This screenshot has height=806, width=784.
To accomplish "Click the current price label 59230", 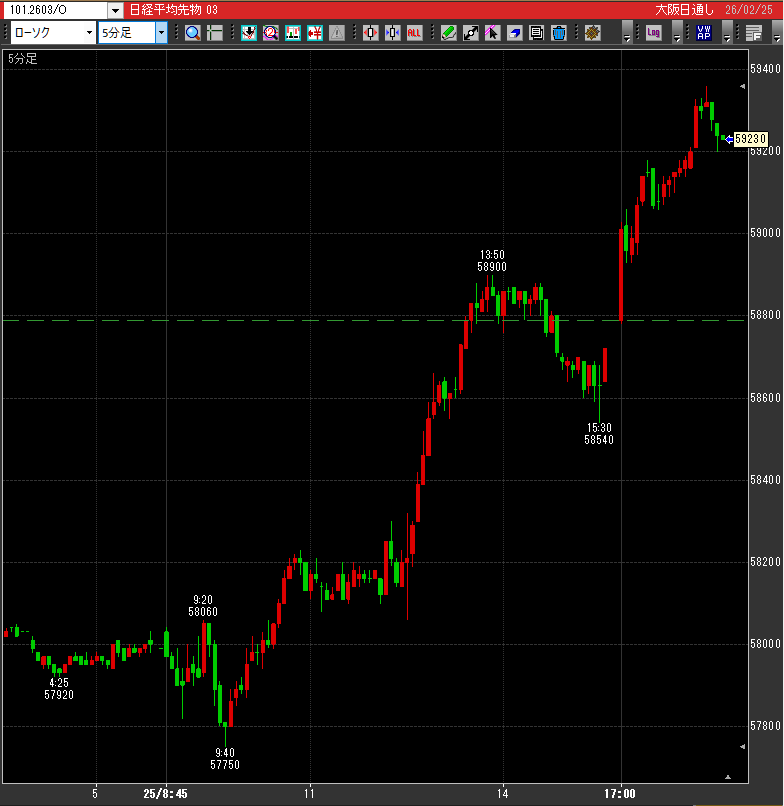I will [750, 139].
